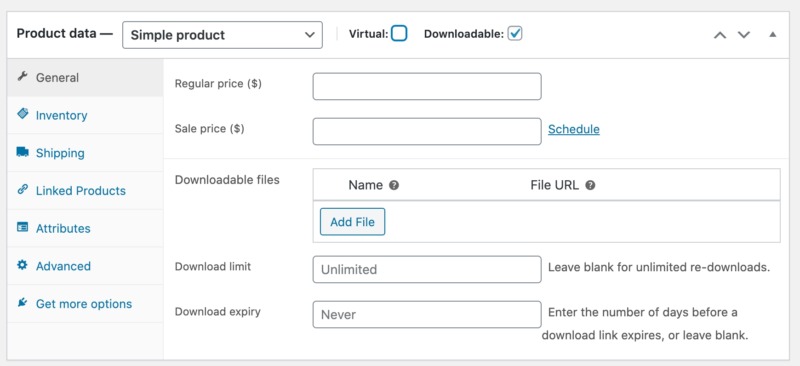The width and height of the screenshot is (800, 366).
Task: Collapse the Product data panel
Action: 772,35
